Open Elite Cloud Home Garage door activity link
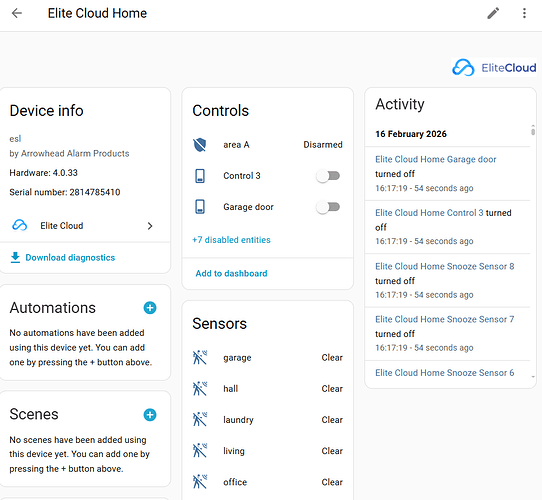Viewport: 542px width, 500px height. coord(436,159)
